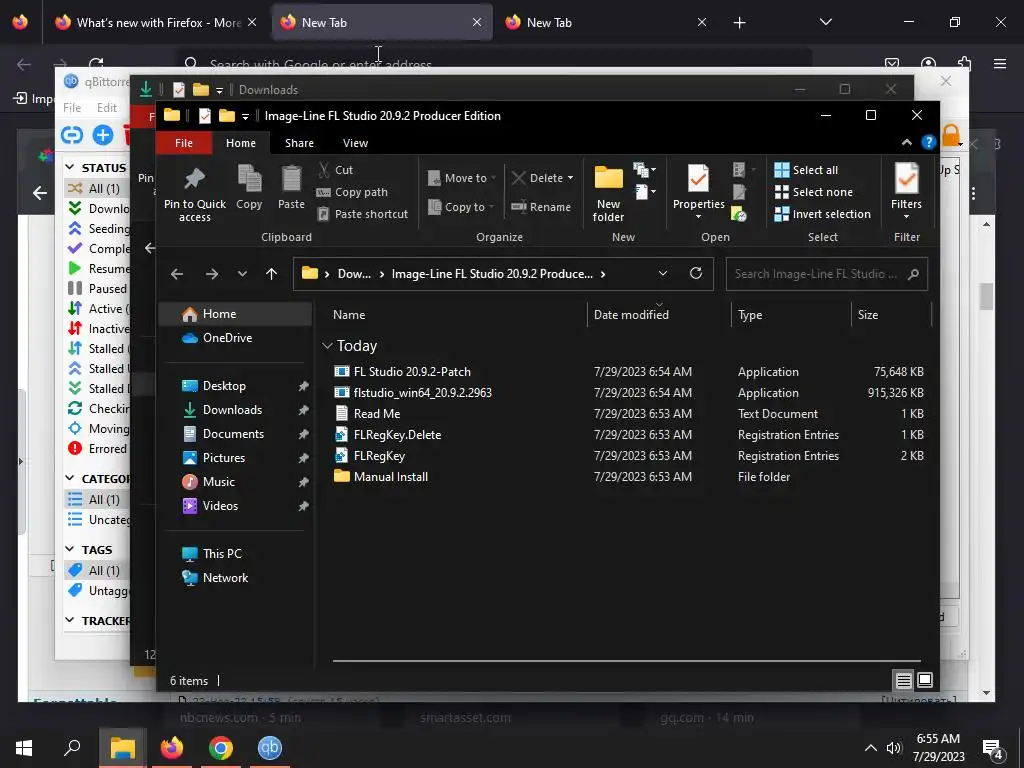The image size is (1024, 768).
Task: Open Explorer help question mark
Action: (929, 142)
